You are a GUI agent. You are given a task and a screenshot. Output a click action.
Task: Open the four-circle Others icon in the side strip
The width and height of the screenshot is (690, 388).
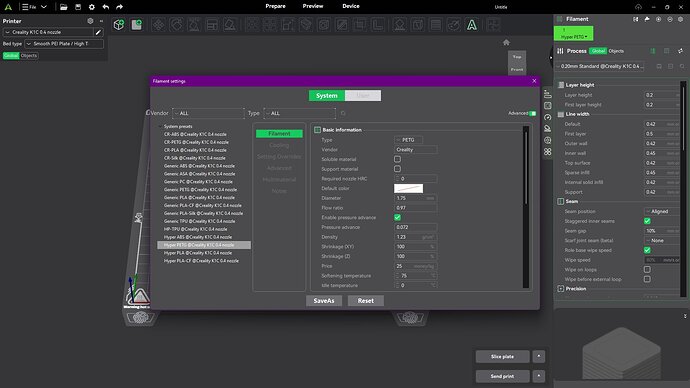click(x=547, y=152)
